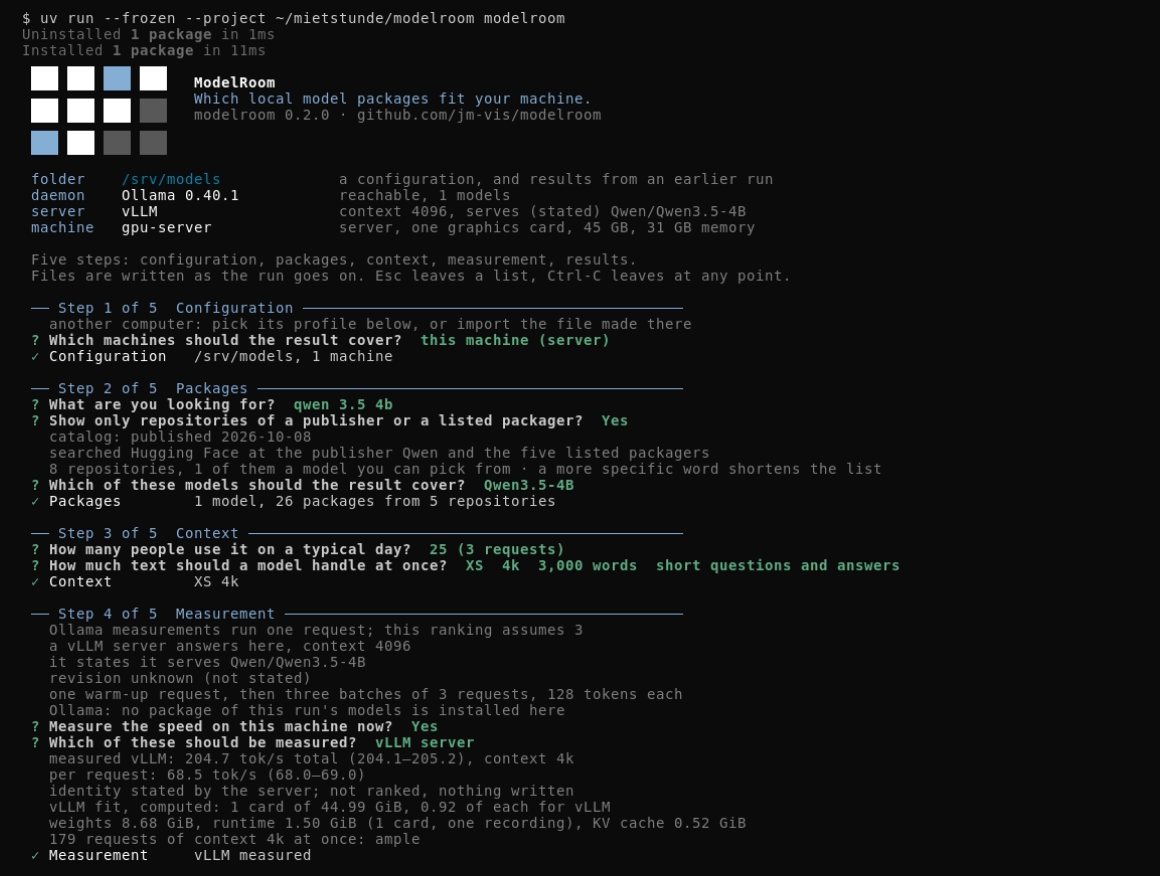Click the 'Step 3 of 5 Context' heading
The image size is (1160, 876).
(148, 533)
